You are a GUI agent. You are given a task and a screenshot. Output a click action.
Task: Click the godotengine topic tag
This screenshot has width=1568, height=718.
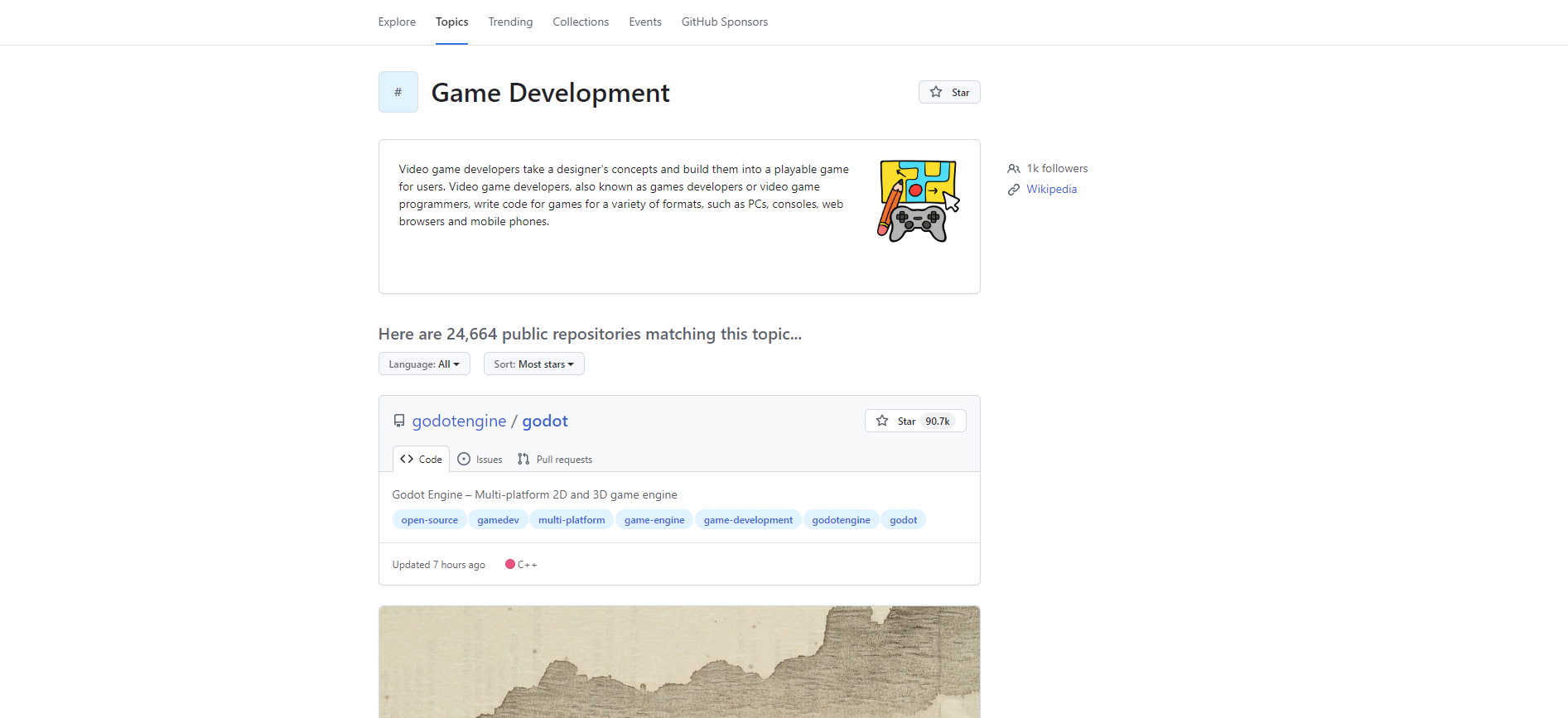(x=841, y=520)
